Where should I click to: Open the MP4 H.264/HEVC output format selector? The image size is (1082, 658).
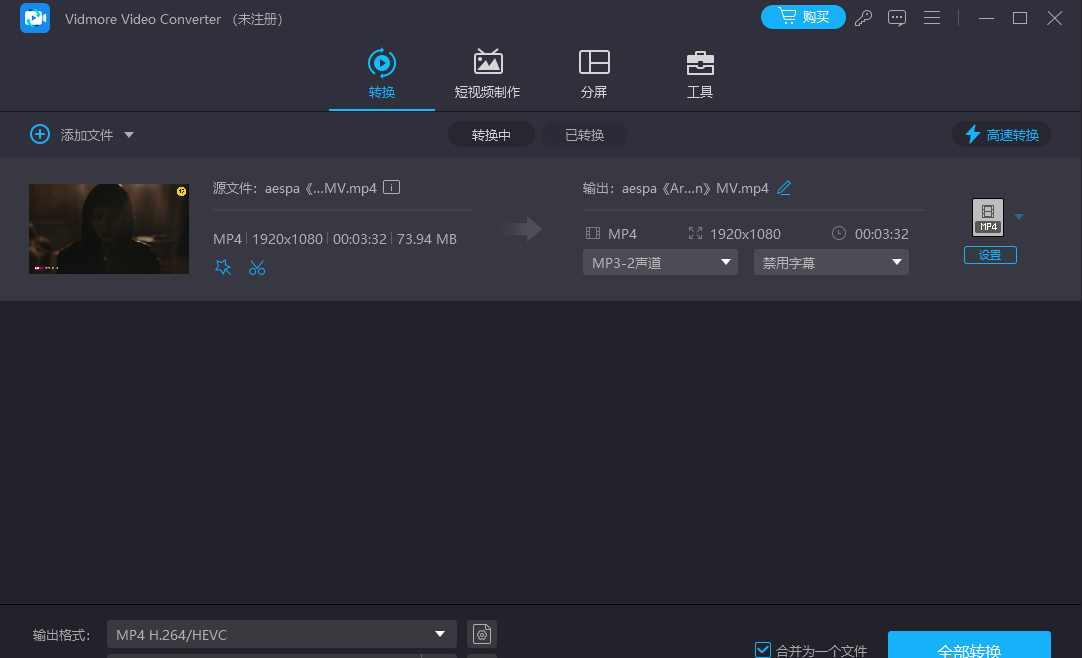281,634
